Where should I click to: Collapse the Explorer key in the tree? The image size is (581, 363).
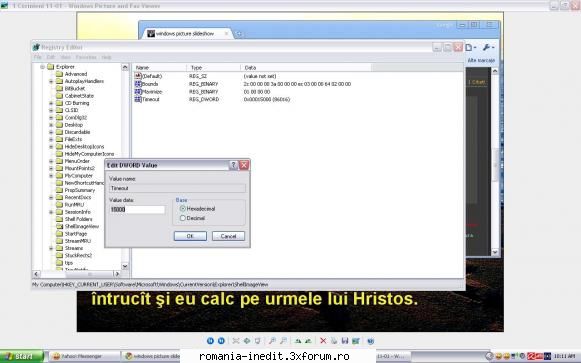[x=42, y=67]
